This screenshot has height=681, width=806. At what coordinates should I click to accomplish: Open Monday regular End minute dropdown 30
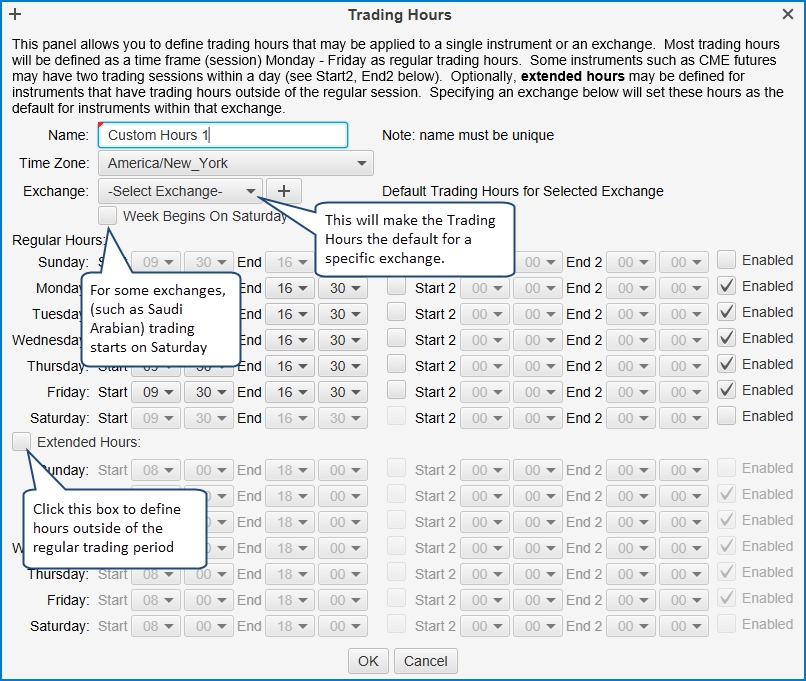[x=343, y=288]
